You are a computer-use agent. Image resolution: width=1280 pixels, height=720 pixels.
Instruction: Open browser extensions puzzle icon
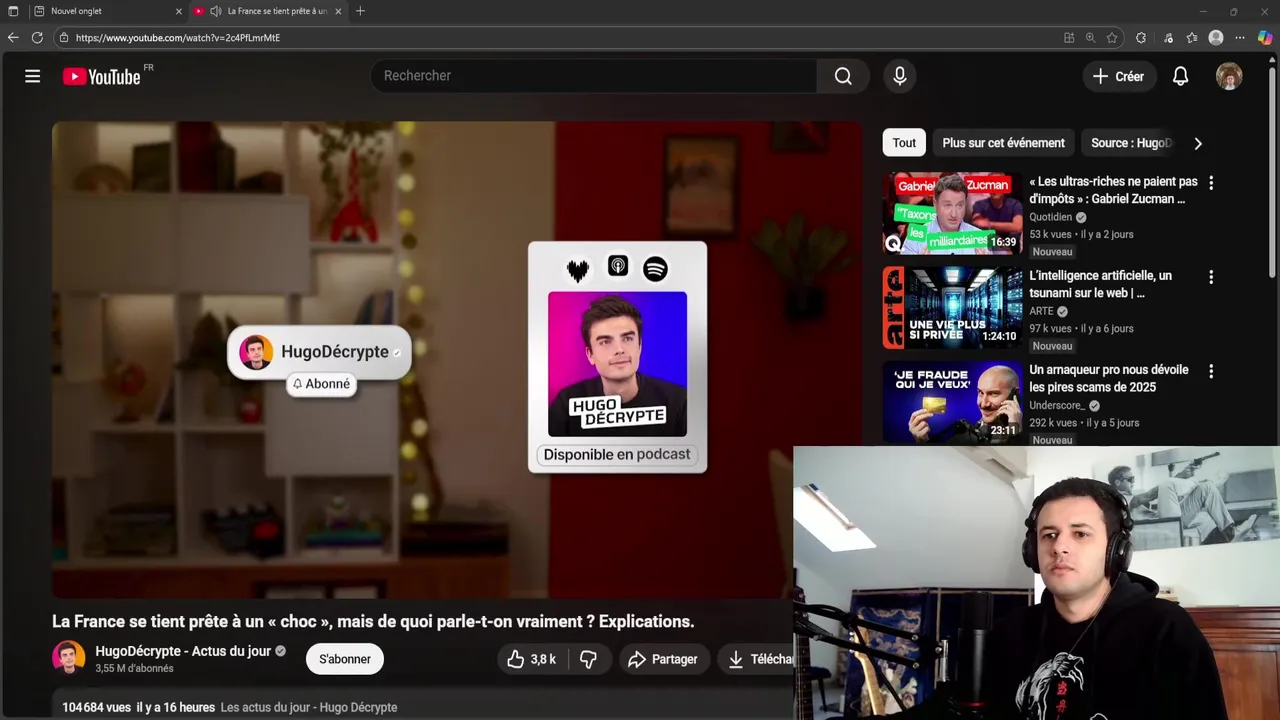pyautogui.click(x=1141, y=38)
